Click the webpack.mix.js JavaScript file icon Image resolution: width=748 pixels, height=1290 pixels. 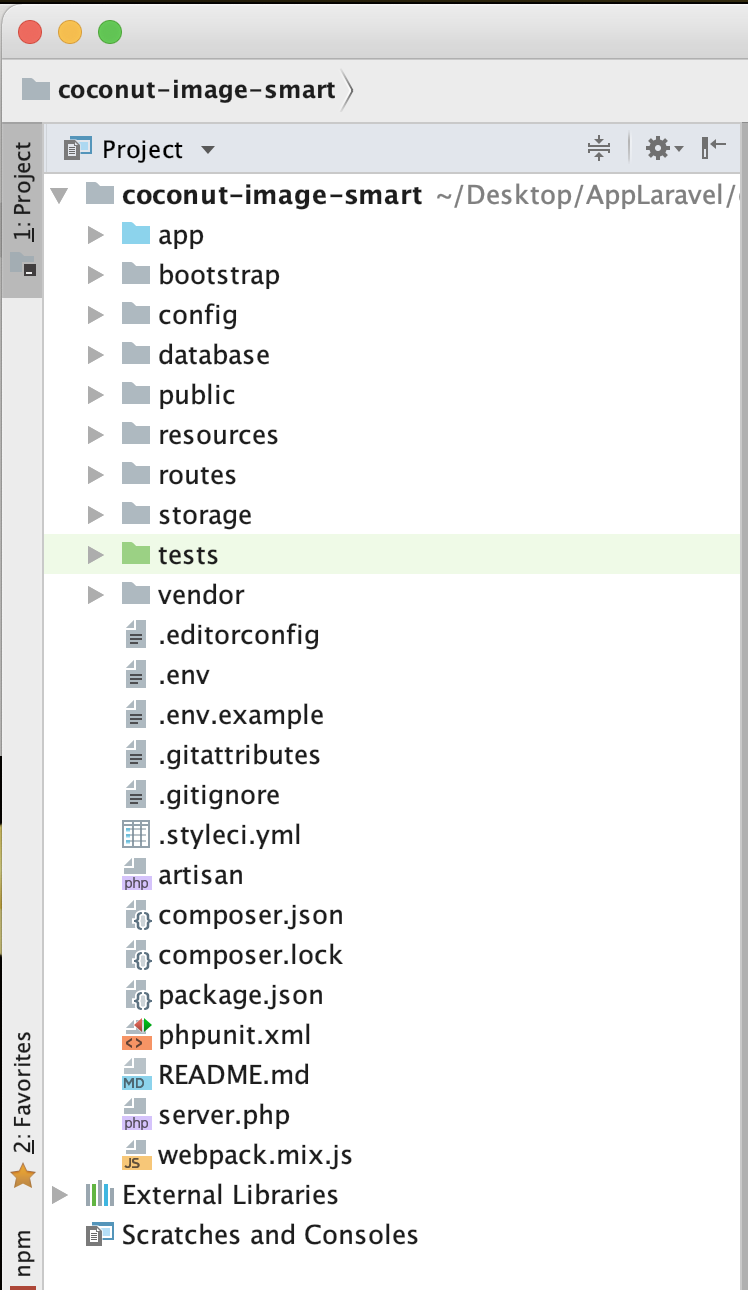[x=135, y=1155]
